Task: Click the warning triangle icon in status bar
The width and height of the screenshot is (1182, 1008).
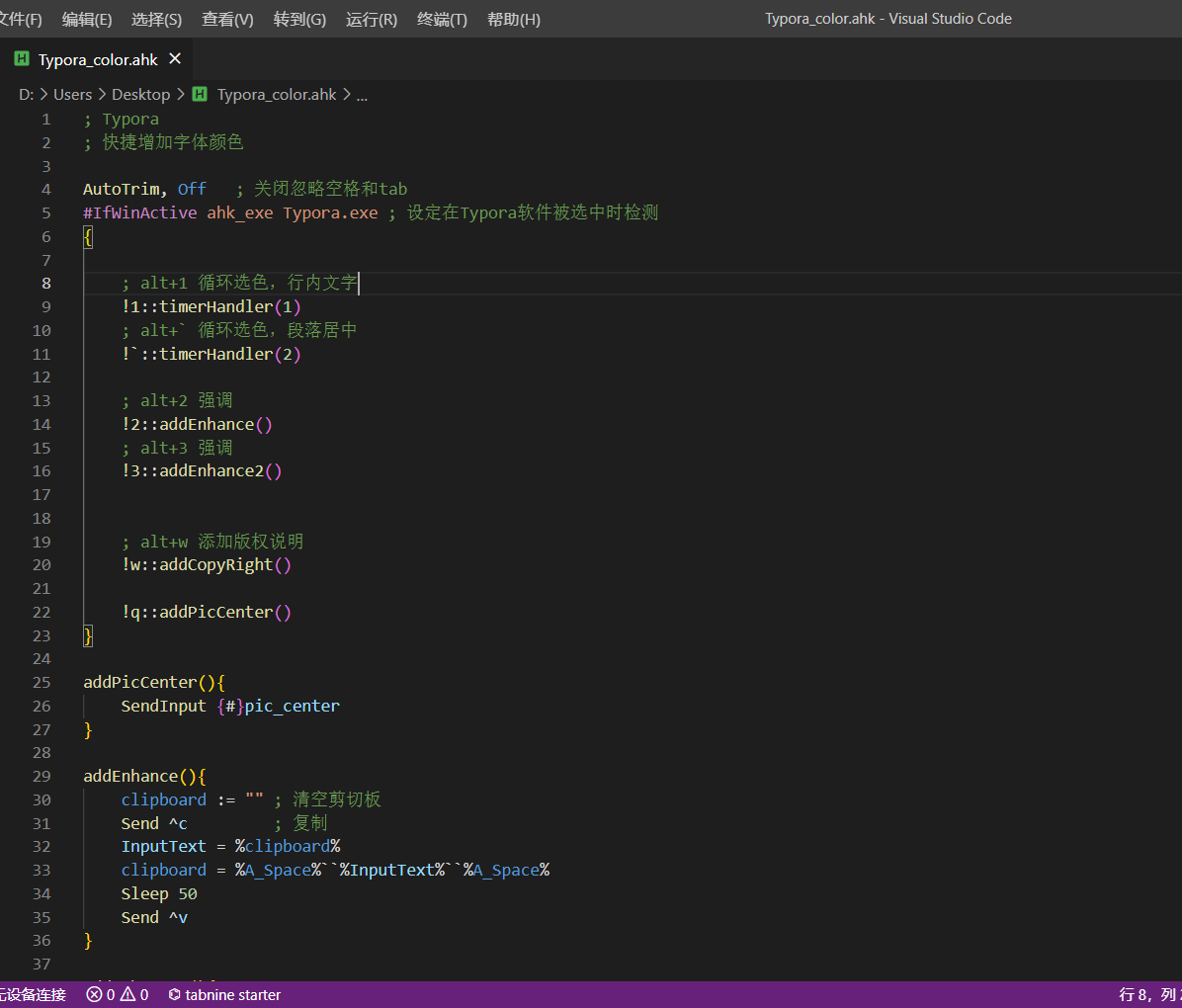Action: tap(128, 994)
